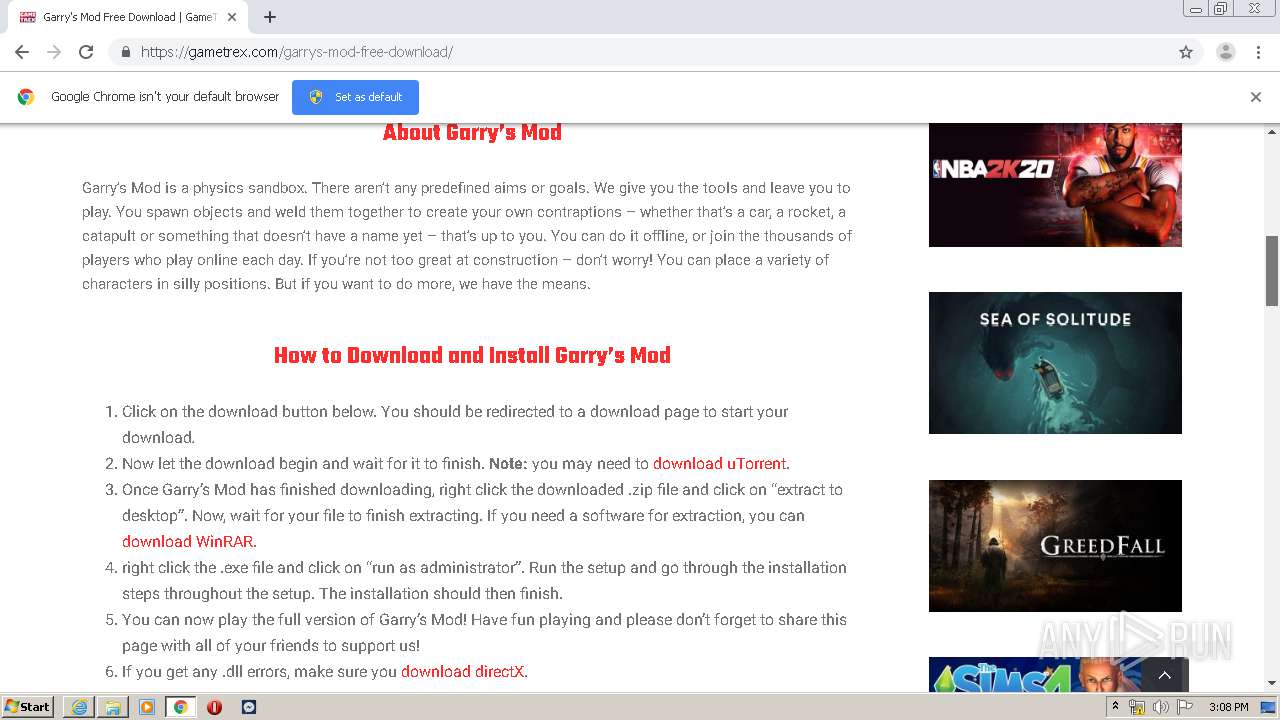Viewport: 1280px width, 720px height.
Task: Switch to Chrome taskbar button
Action: tap(180, 707)
